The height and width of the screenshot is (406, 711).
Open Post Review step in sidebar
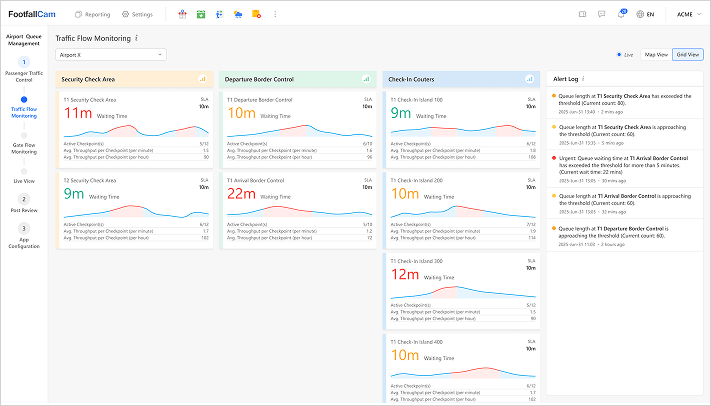click(23, 203)
